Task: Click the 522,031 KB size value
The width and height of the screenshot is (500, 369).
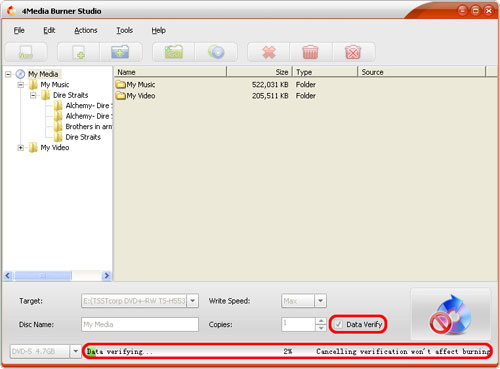Action: [270, 84]
